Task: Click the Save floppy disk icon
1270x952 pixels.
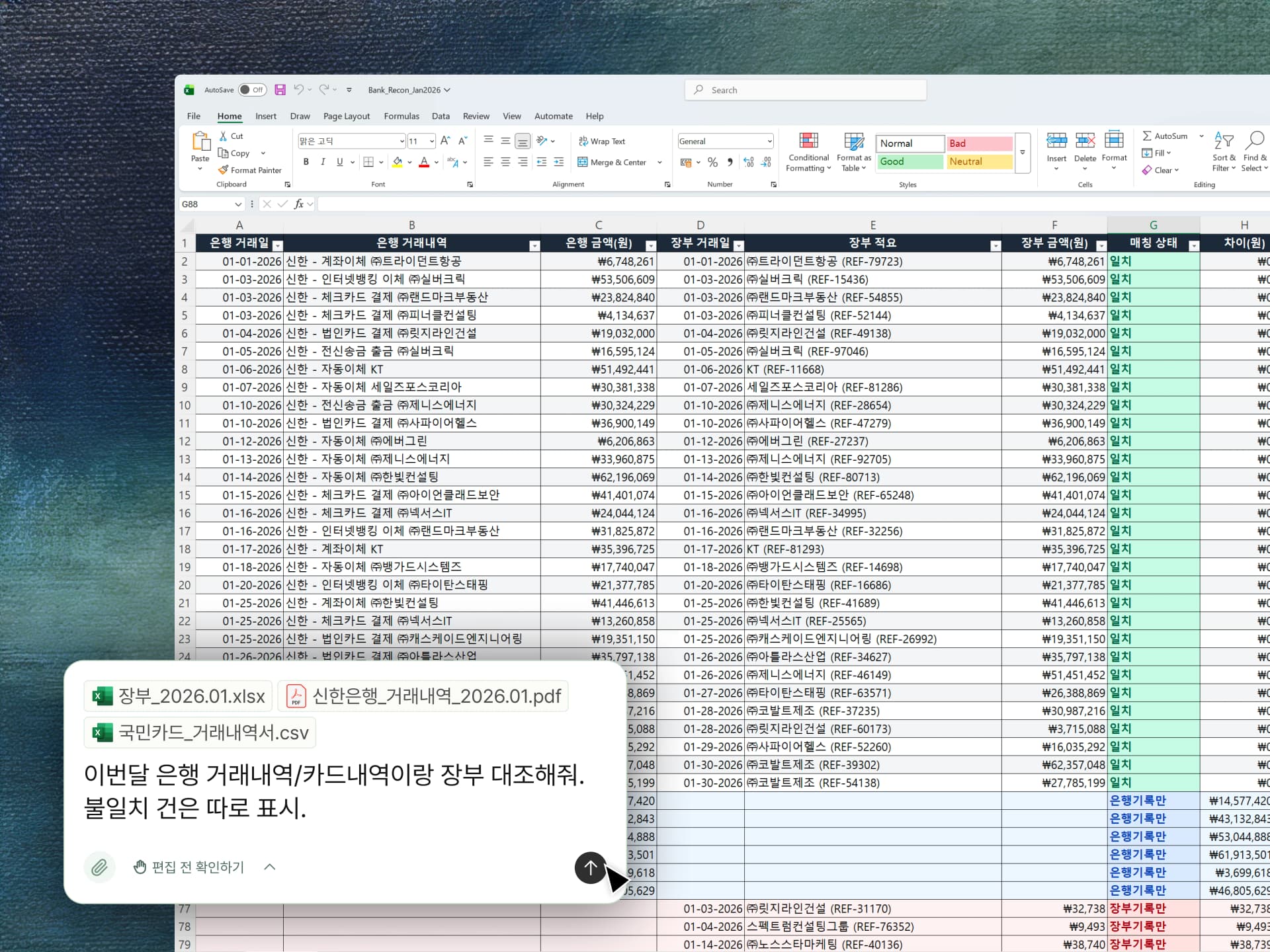Action: [280, 90]
